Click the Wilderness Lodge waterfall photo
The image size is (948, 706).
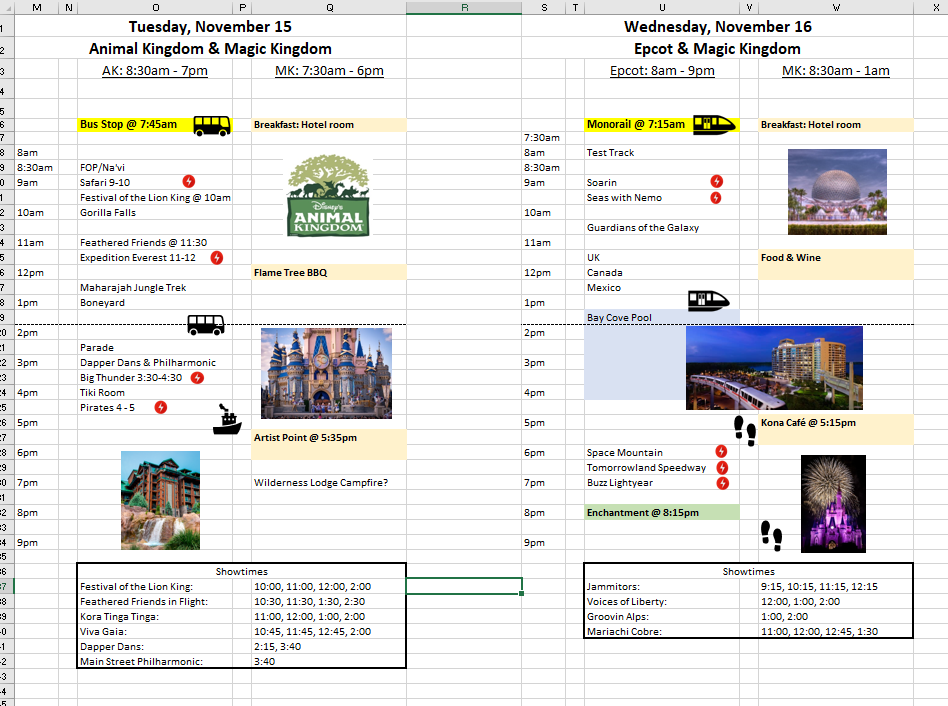click(x=160, y=500)
